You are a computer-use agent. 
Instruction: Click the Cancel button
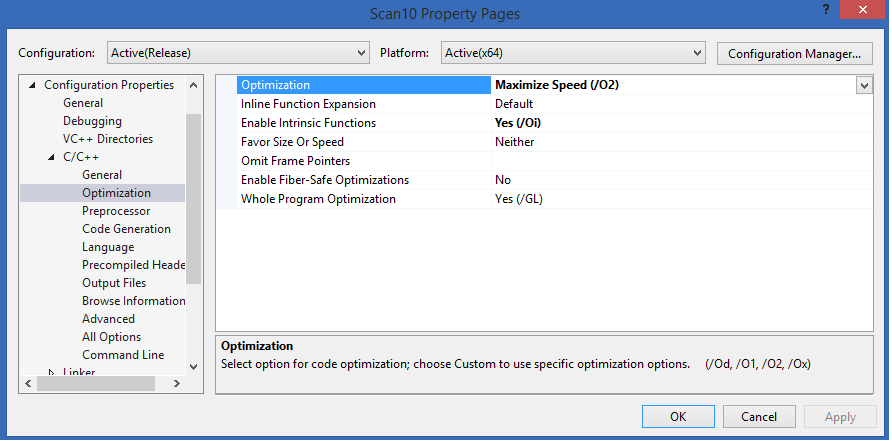(x=759, y=417)
